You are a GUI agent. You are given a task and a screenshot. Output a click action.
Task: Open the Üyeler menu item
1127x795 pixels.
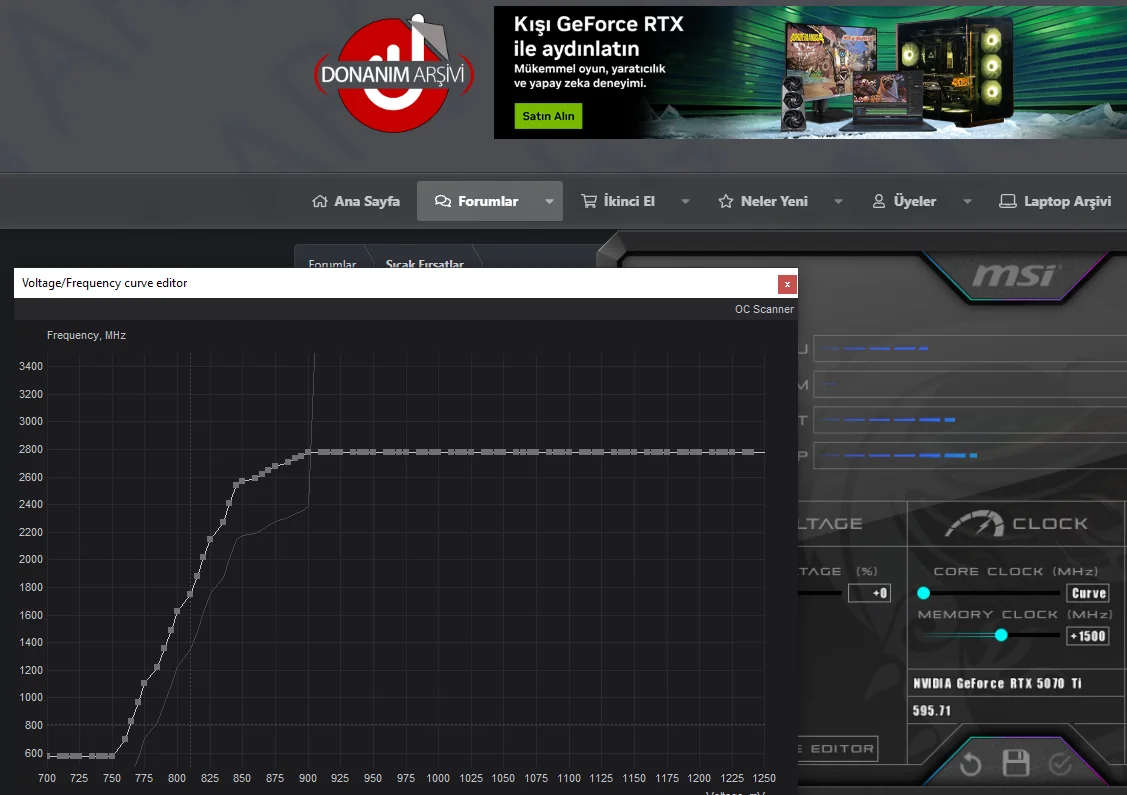tap(914, 201)
